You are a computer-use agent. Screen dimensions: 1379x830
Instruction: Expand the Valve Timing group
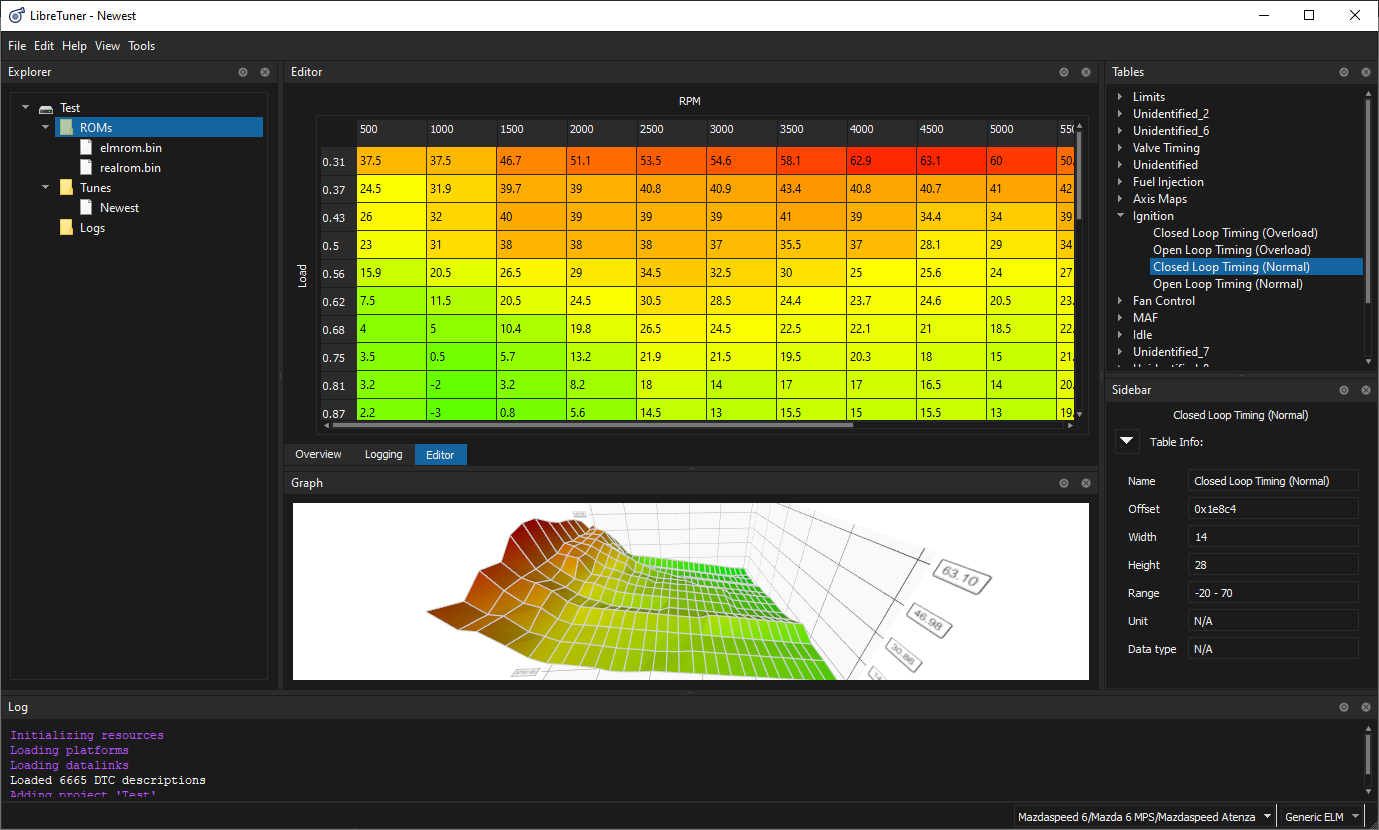tap(1120, 148)
